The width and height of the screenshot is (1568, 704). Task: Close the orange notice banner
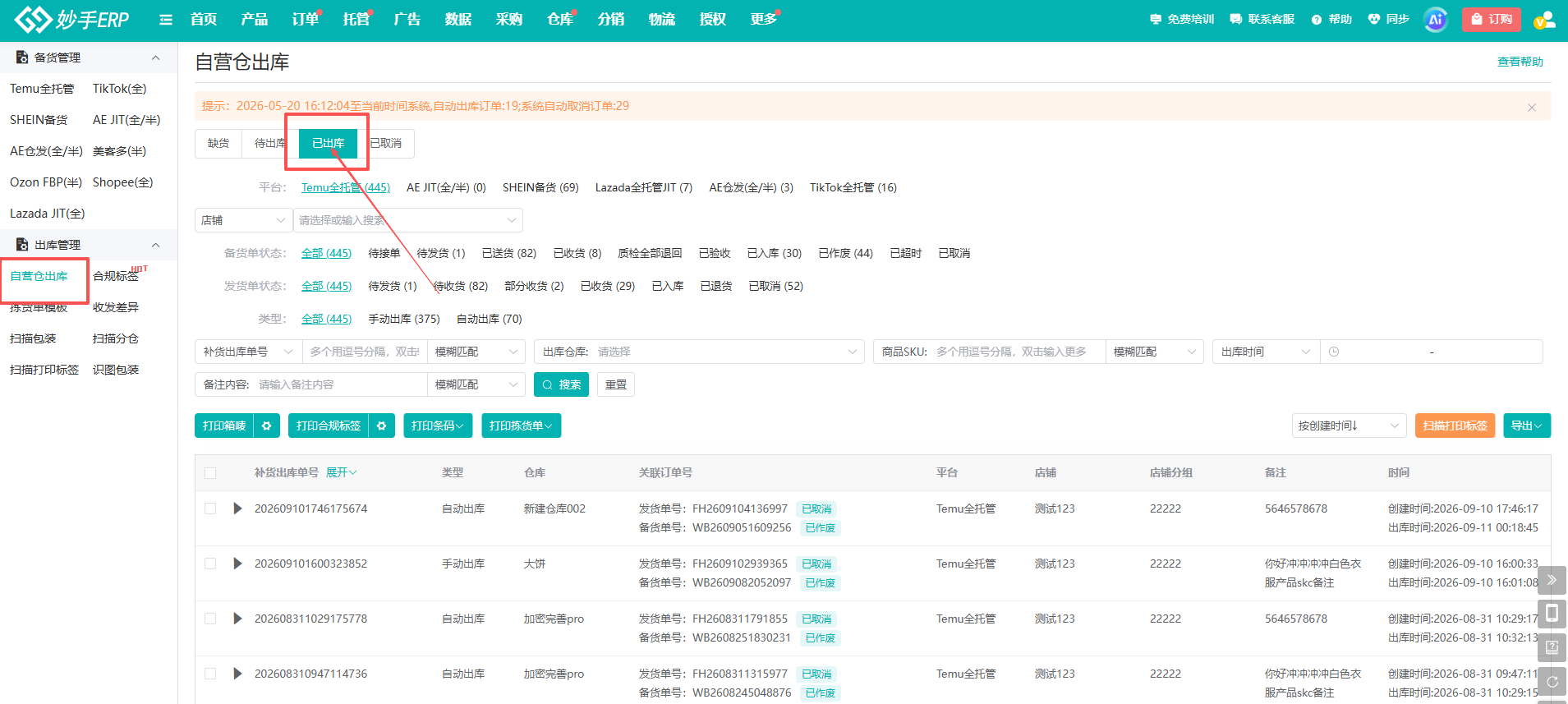pos(1531,107)
